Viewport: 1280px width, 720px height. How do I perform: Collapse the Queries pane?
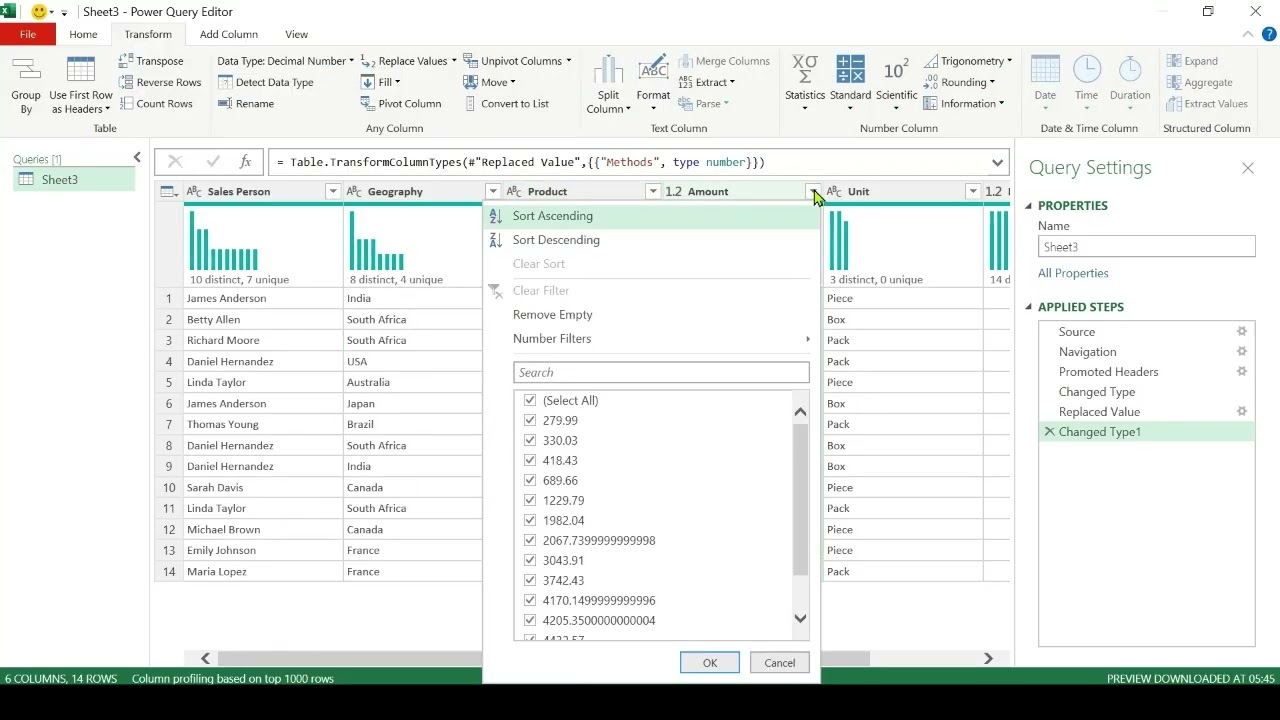point(137,157)
